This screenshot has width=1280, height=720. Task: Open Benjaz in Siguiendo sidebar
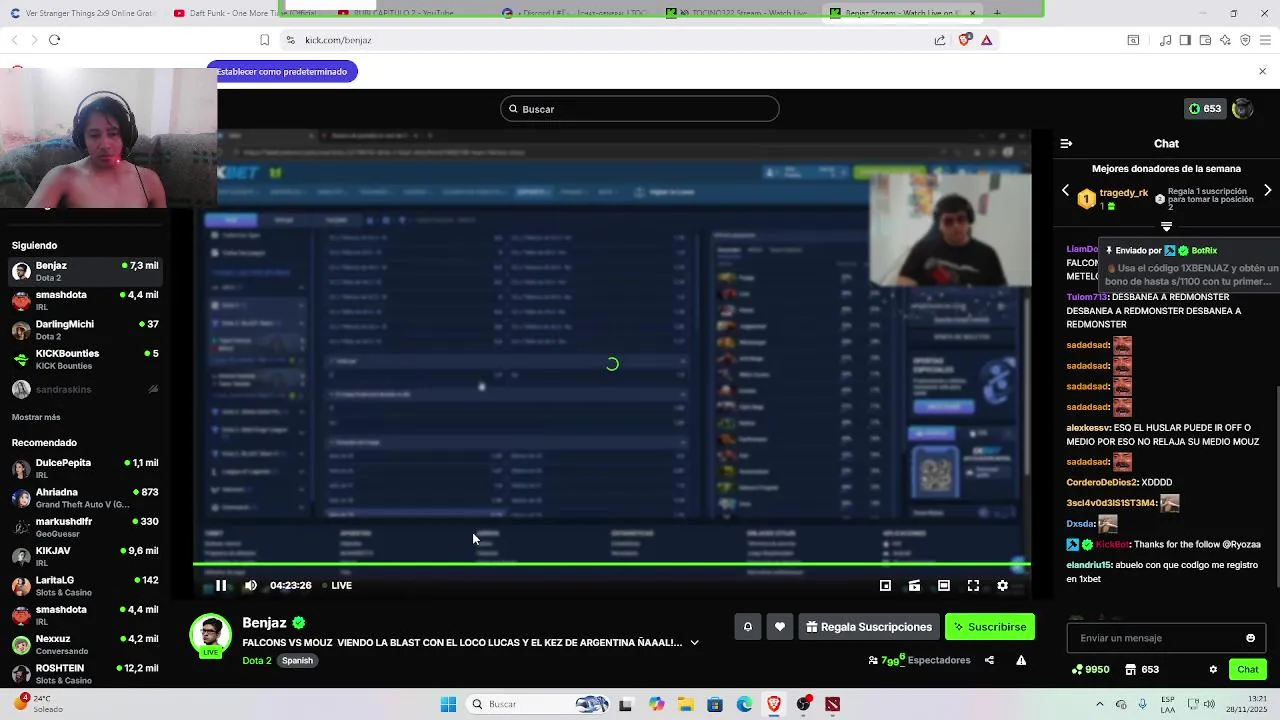[85, 271]
